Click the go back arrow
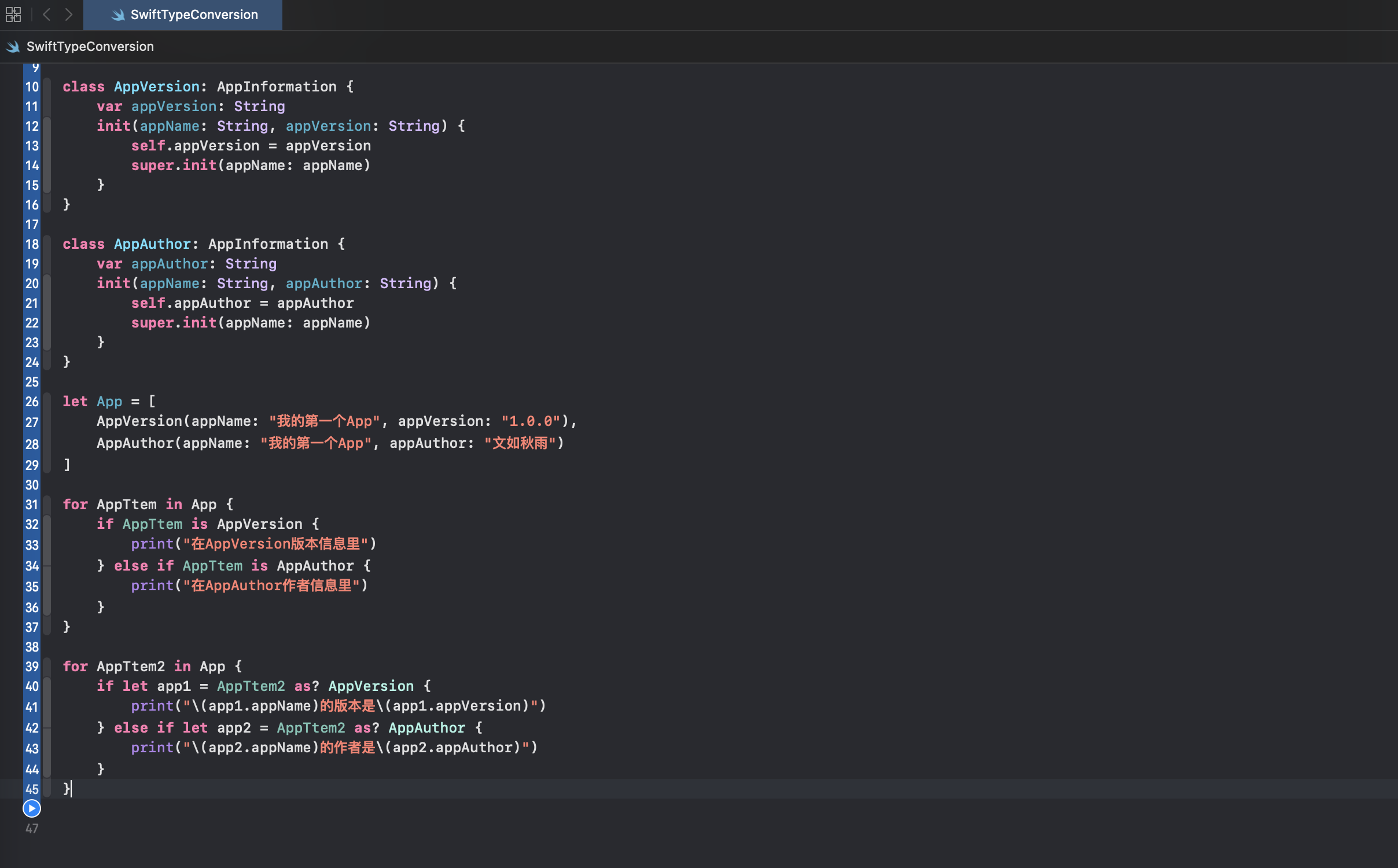1398x868 pixels. (x=47, y=14)
